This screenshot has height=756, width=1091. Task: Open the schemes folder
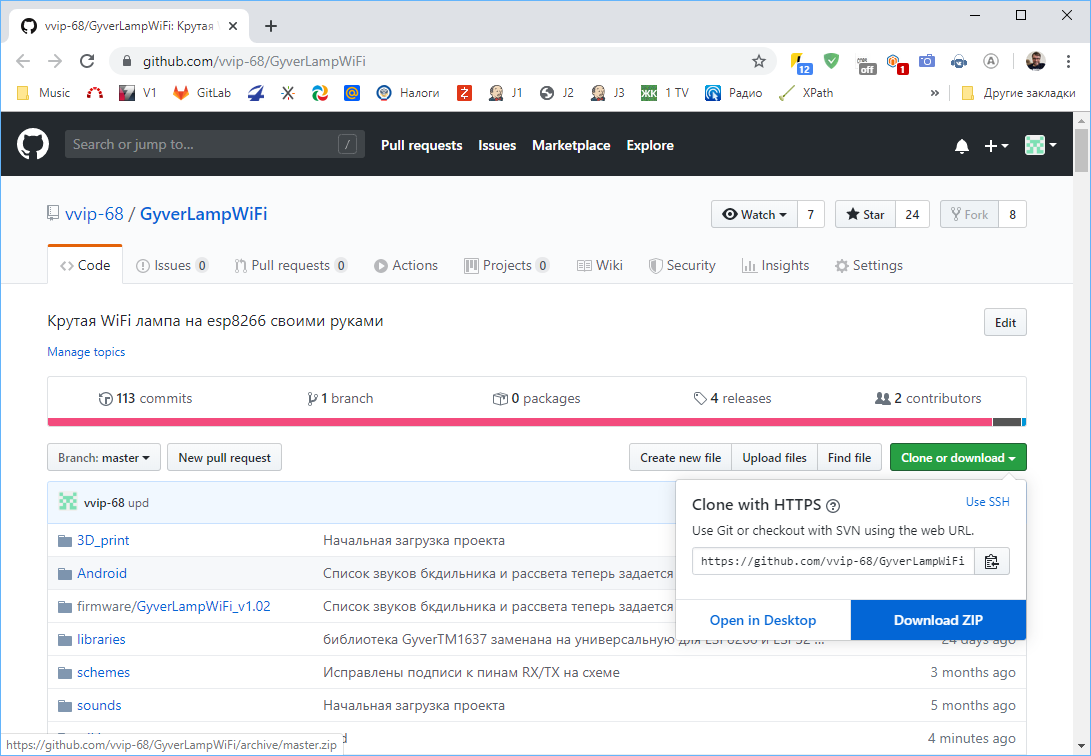pos(103,673)
